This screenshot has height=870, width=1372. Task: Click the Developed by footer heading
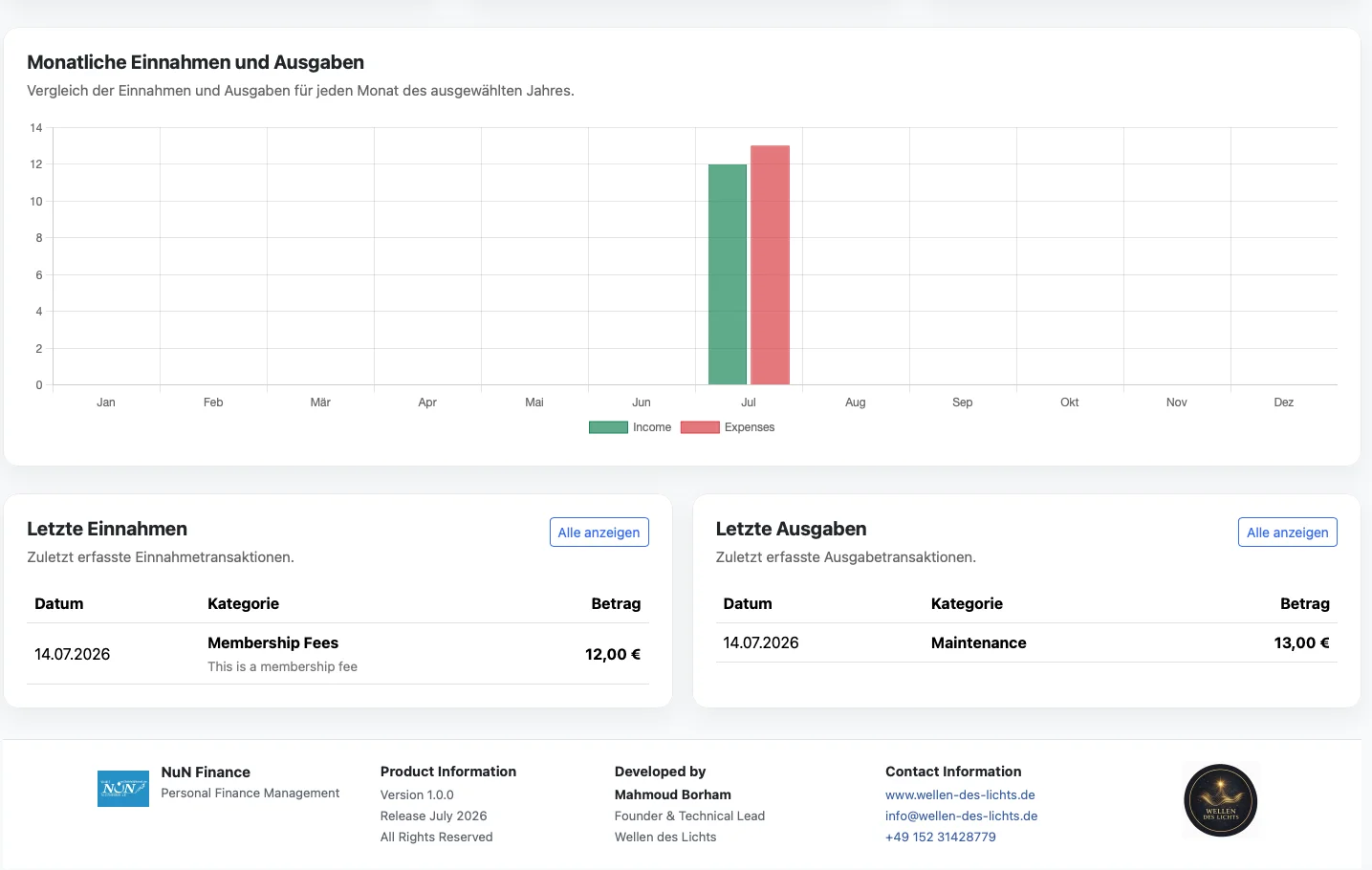661,772
